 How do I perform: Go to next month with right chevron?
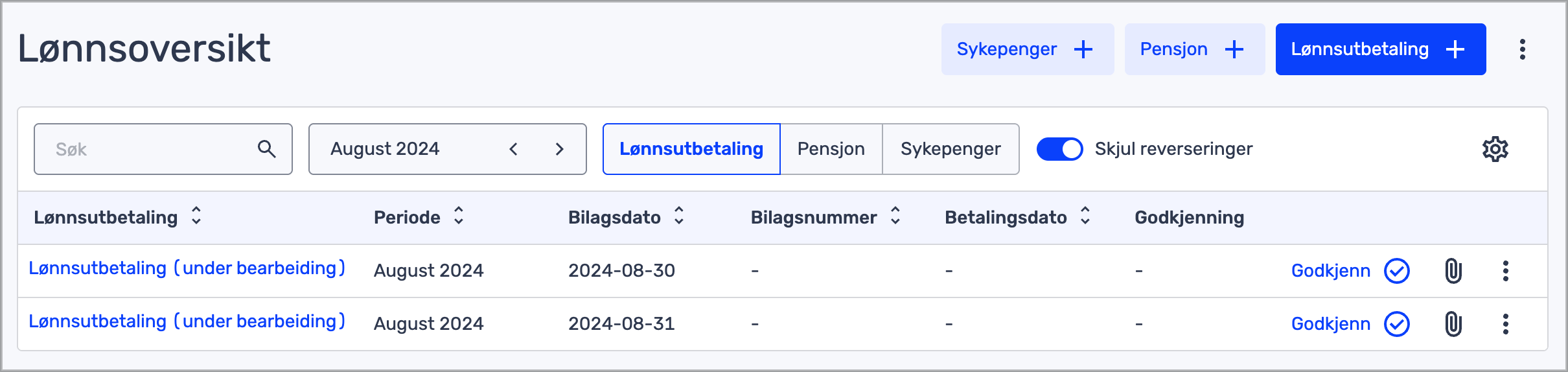[x=560, y=149]
